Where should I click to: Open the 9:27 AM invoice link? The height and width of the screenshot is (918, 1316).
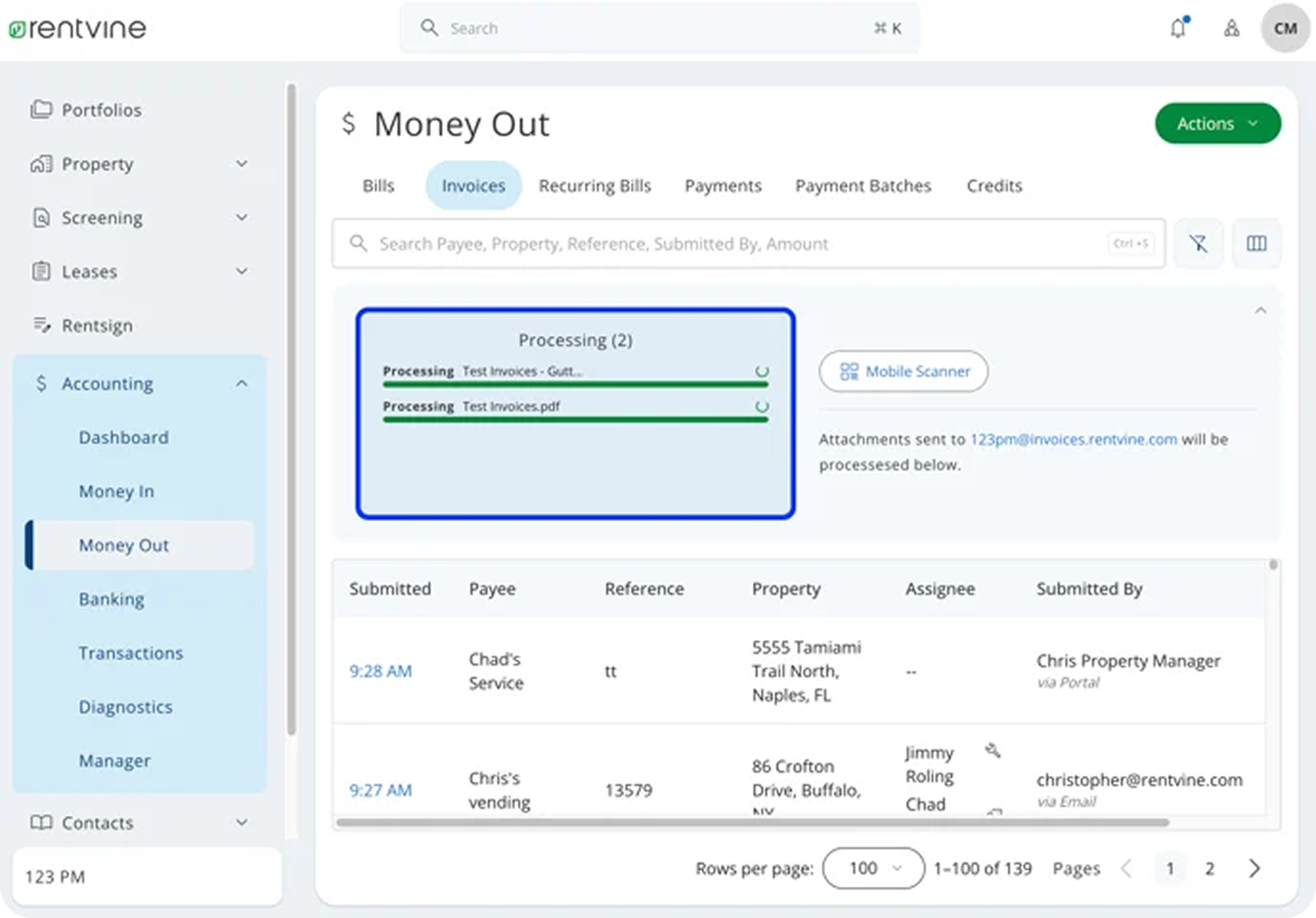[x=381, y=790]
